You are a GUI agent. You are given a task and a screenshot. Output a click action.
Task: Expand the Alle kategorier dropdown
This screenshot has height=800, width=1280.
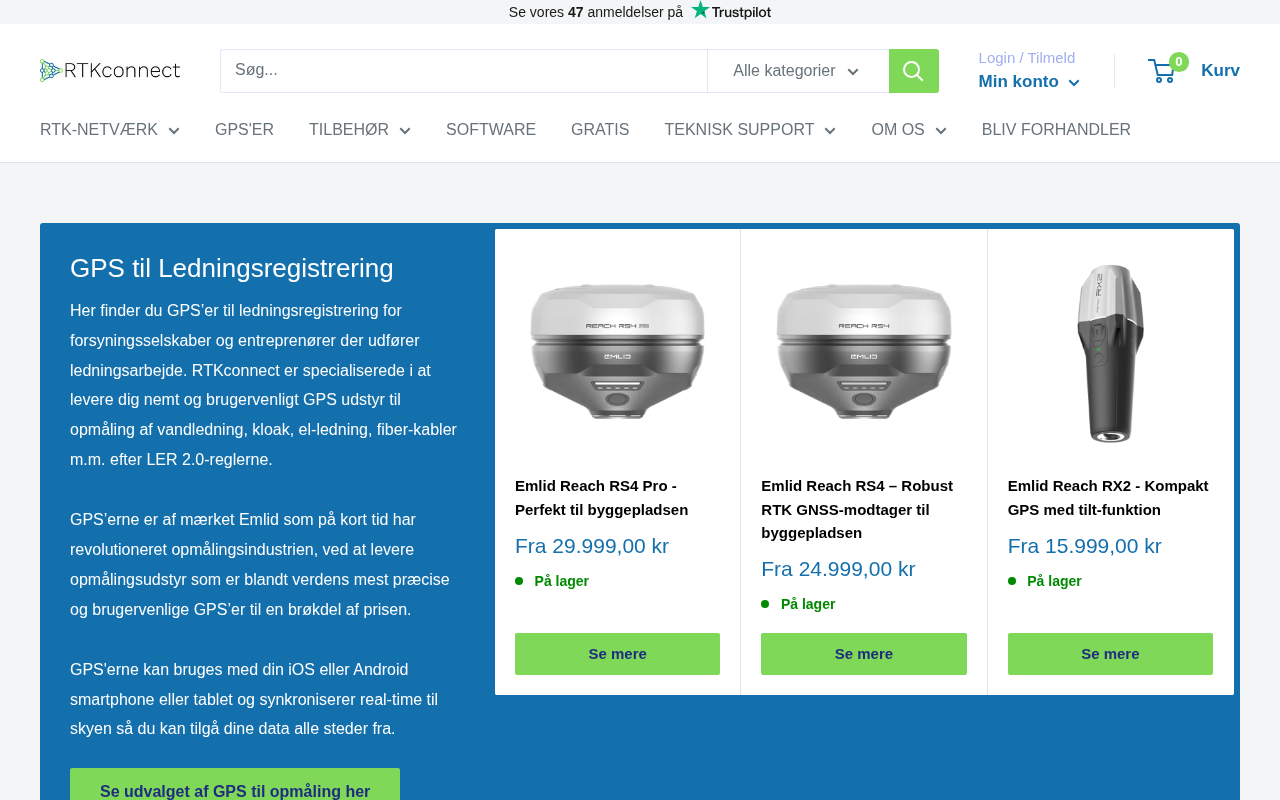click(797, 71)
